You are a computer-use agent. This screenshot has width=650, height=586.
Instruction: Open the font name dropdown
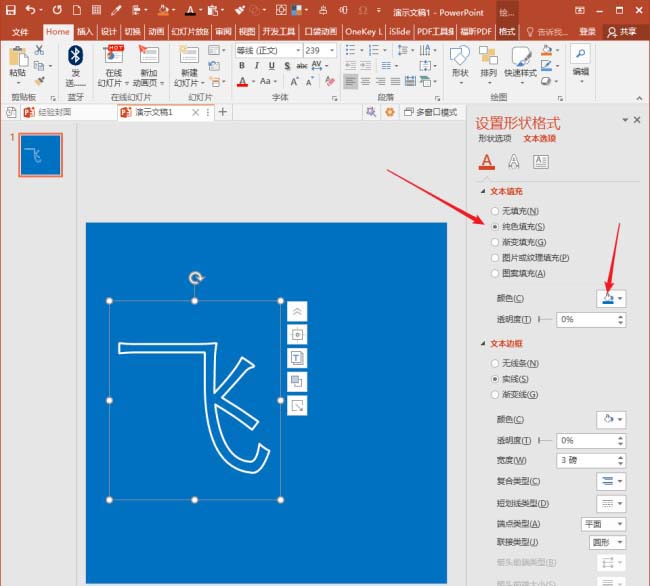tap(298, 51)
